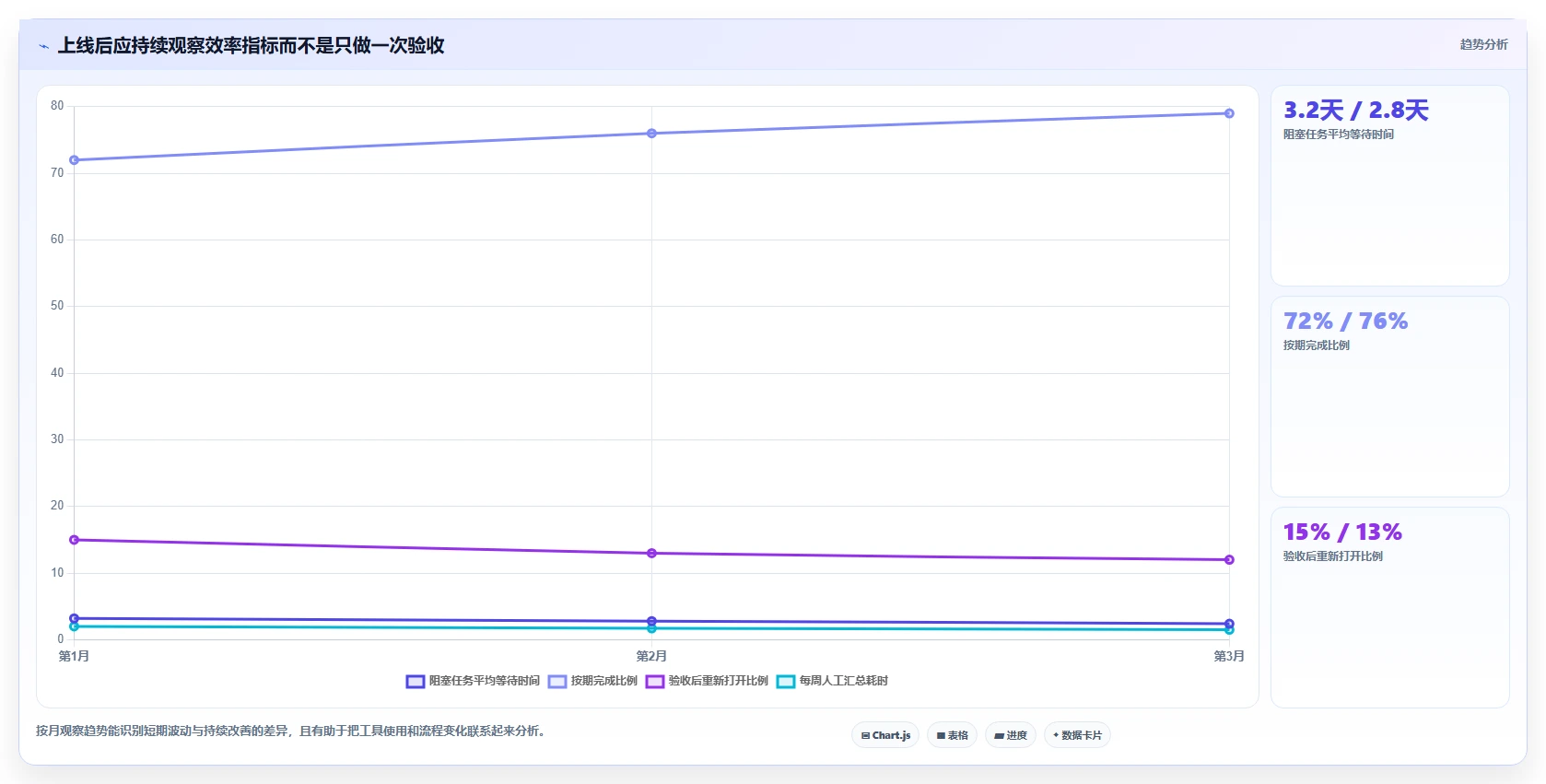This screenshot has height=784, width=1546.
Task: Click the 验收后重新打开比例 data point at 第2月
Action: (x=651, y=554)
